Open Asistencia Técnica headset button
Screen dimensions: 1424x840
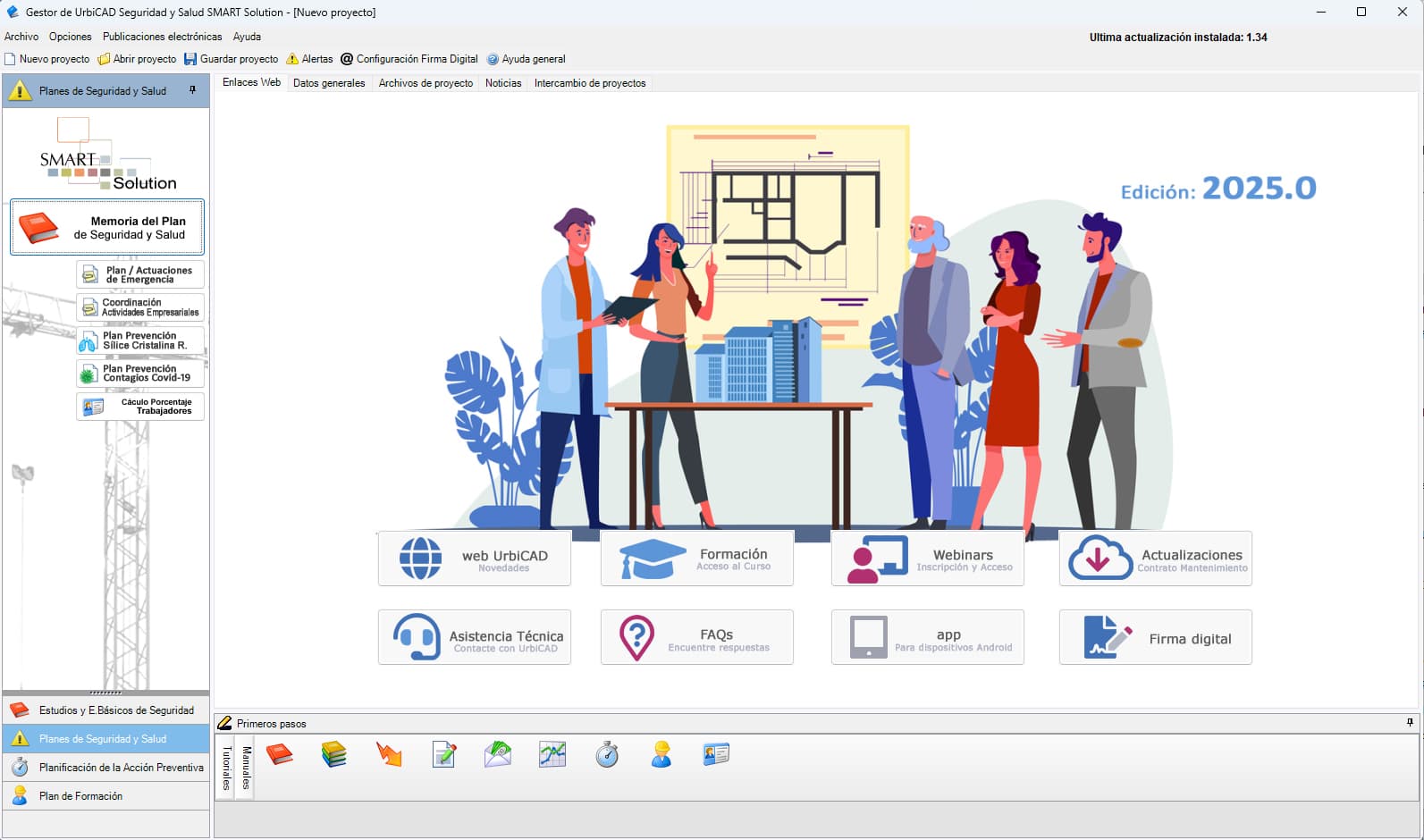click(x=475, y=637)
